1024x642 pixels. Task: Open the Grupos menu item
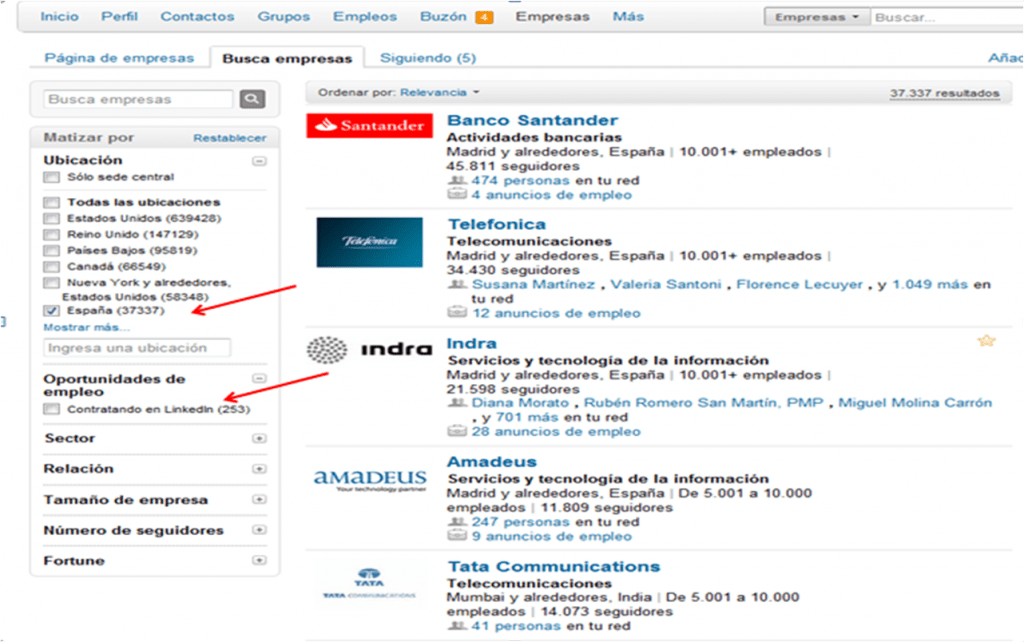tap(283, 16)
